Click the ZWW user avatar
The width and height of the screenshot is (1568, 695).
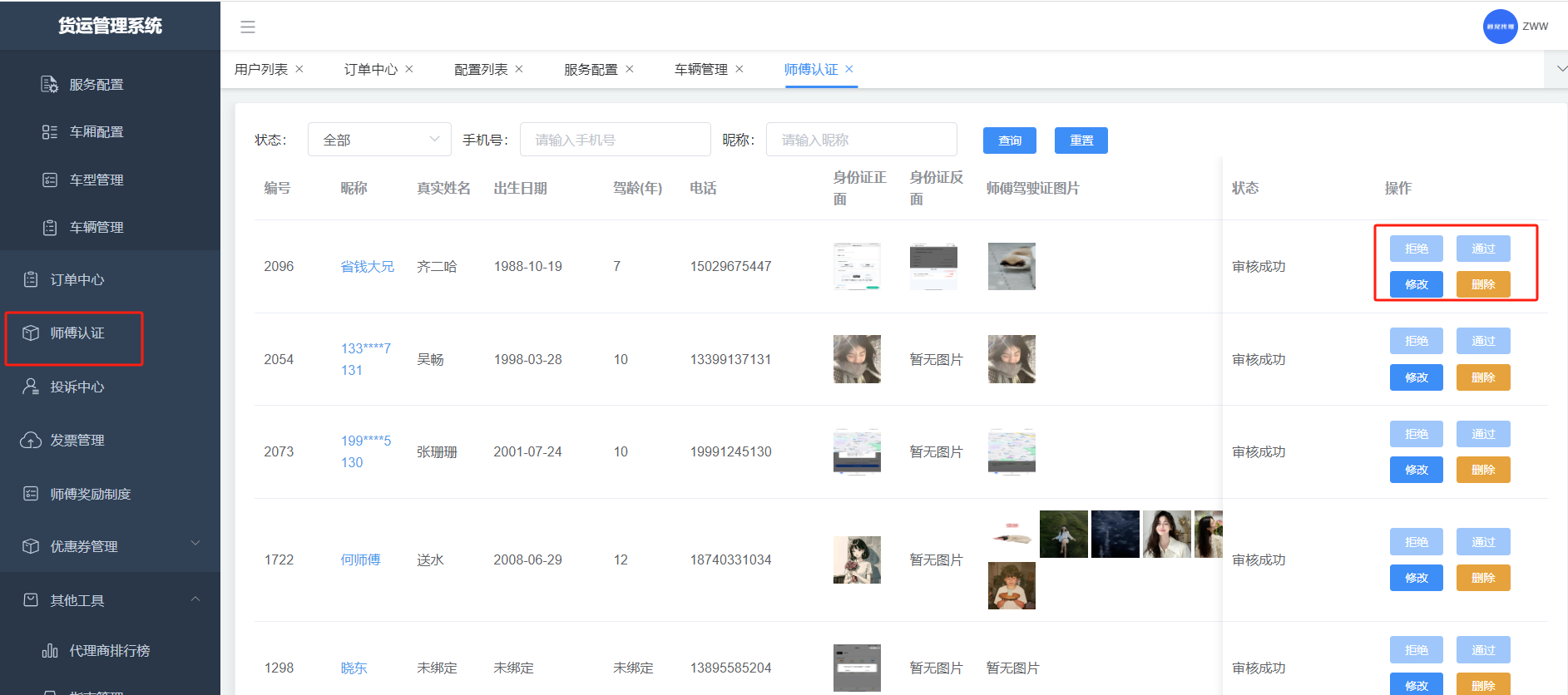pos(1500,27)
